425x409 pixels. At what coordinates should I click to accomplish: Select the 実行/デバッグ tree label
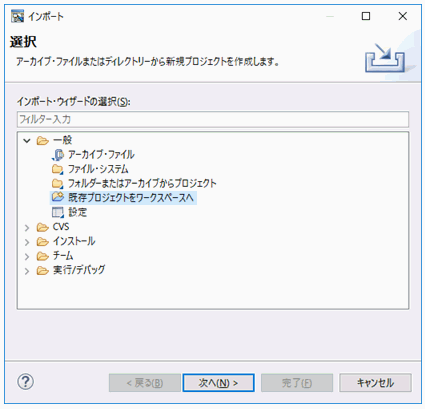[79, 270]
